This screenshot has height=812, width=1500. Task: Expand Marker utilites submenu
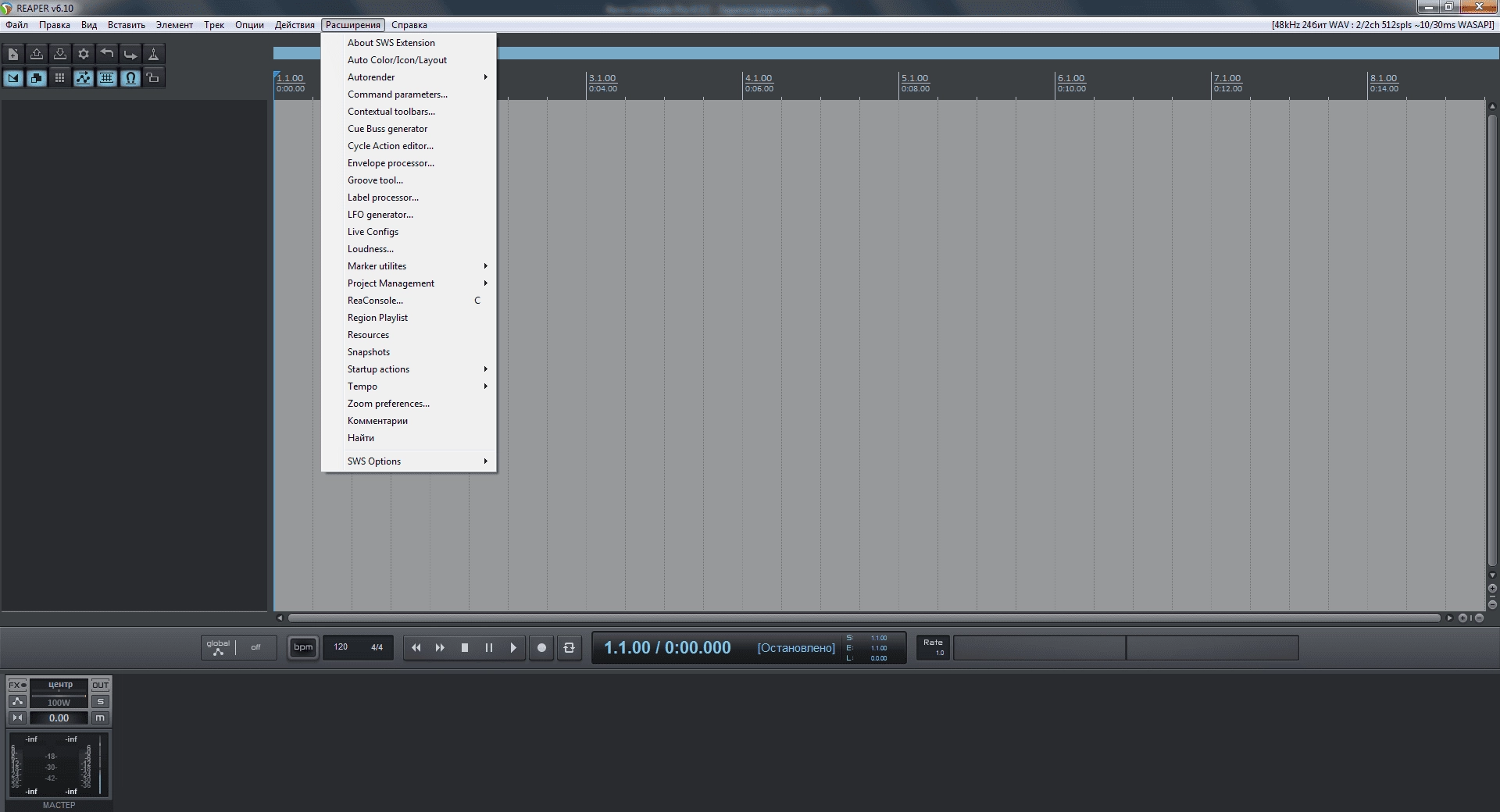(409, 266)
